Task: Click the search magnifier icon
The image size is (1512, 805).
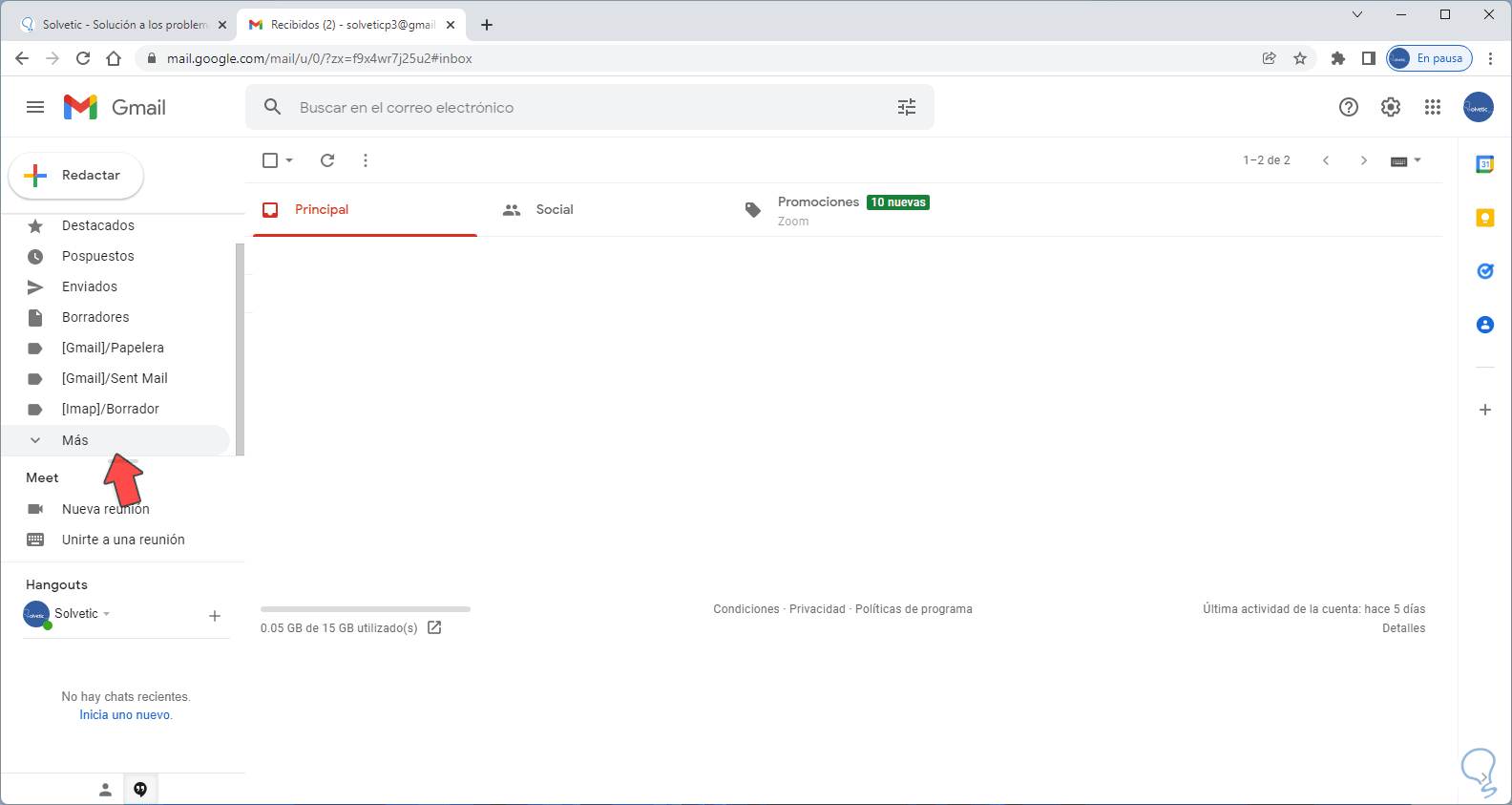Action: coord(273,107)
